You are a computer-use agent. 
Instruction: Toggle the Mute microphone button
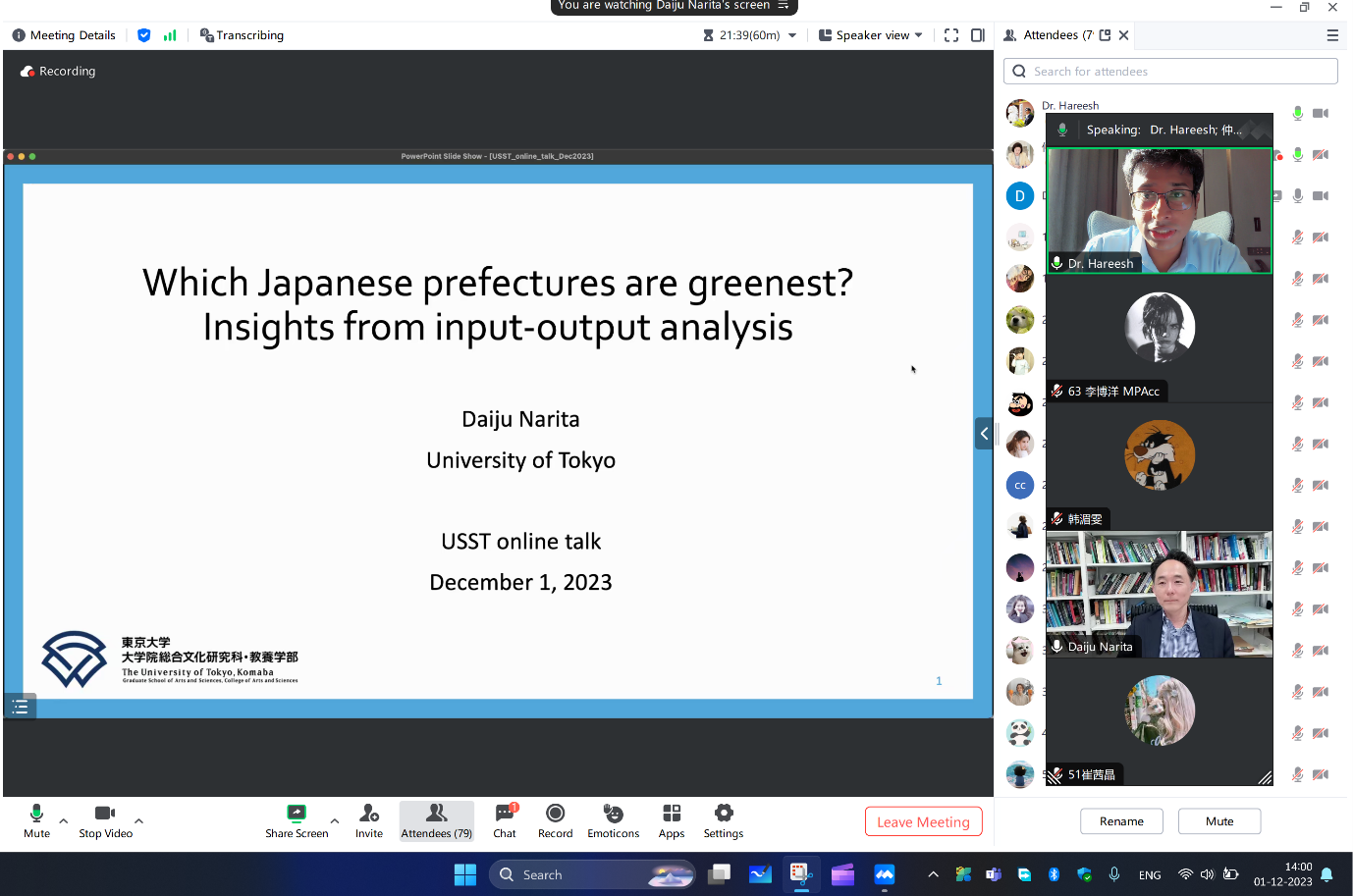36,820
